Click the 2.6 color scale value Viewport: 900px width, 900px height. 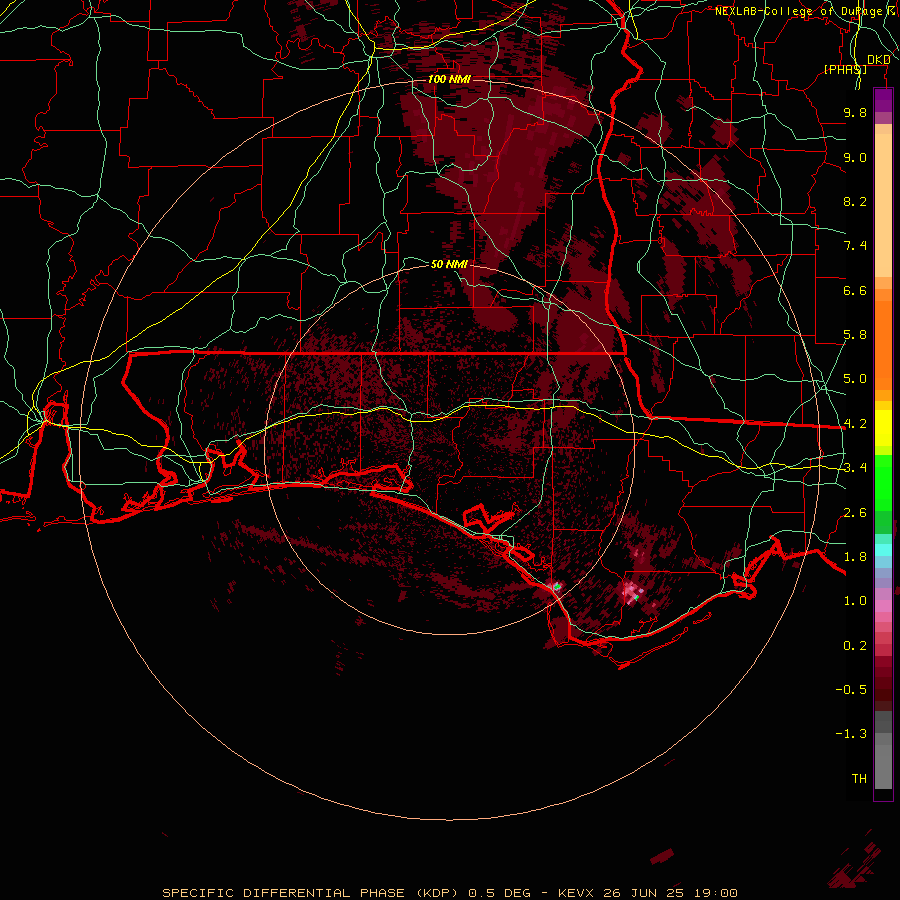point(855,513)
